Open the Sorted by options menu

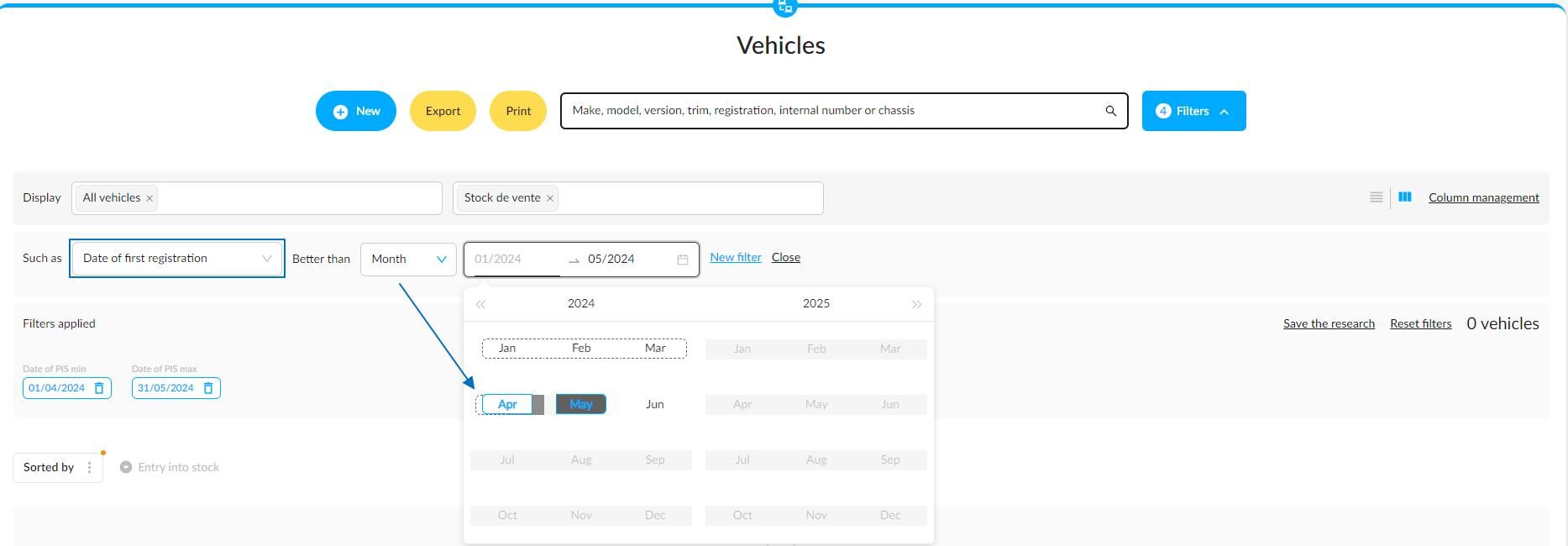tap(89, 468)
